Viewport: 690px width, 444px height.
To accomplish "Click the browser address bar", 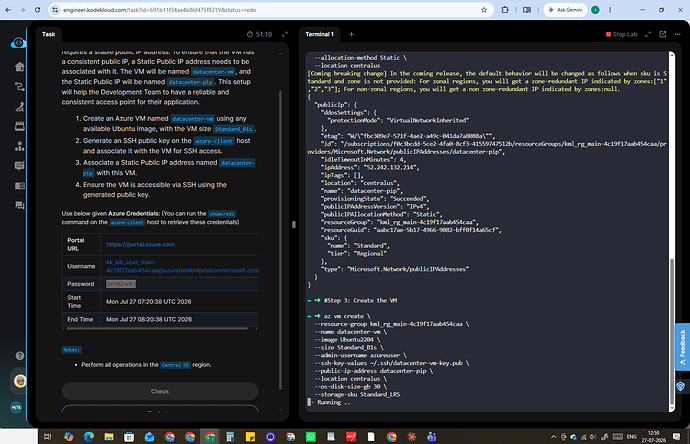I will coord(269,10).
